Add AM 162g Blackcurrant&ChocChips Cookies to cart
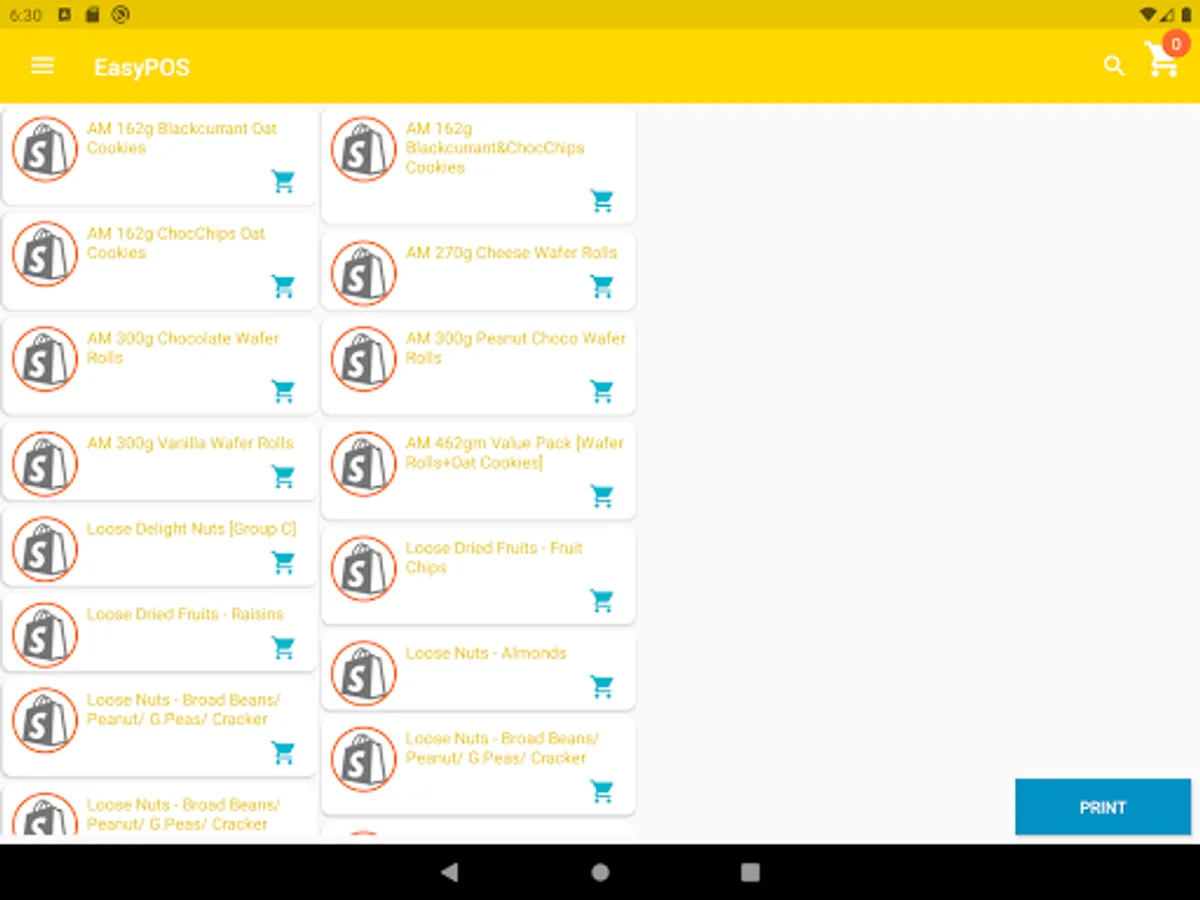Screen dimensions: 1200x900 602,201
